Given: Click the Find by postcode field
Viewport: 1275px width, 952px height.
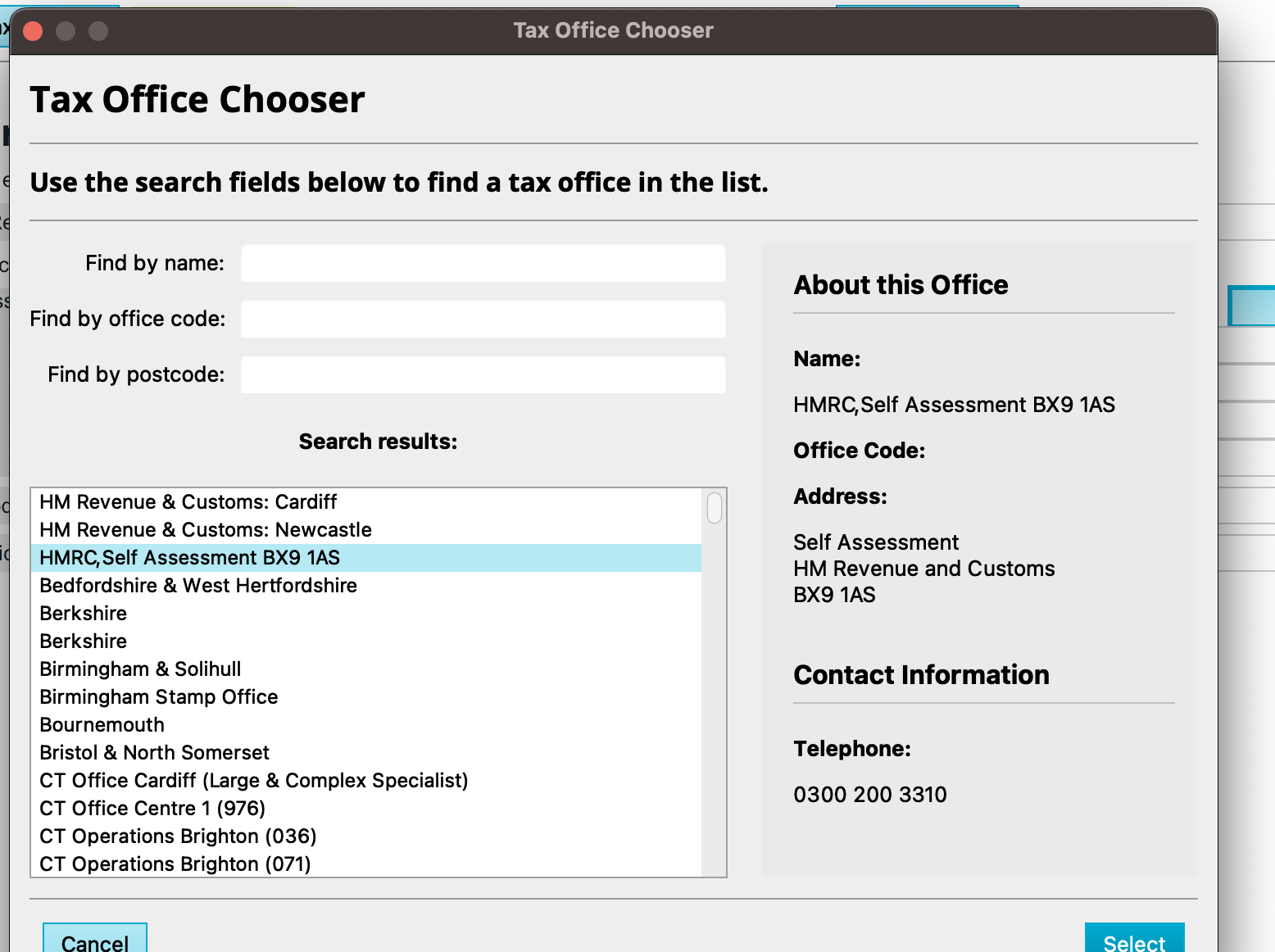Looking at the screenshot, I should pos(483,375).
